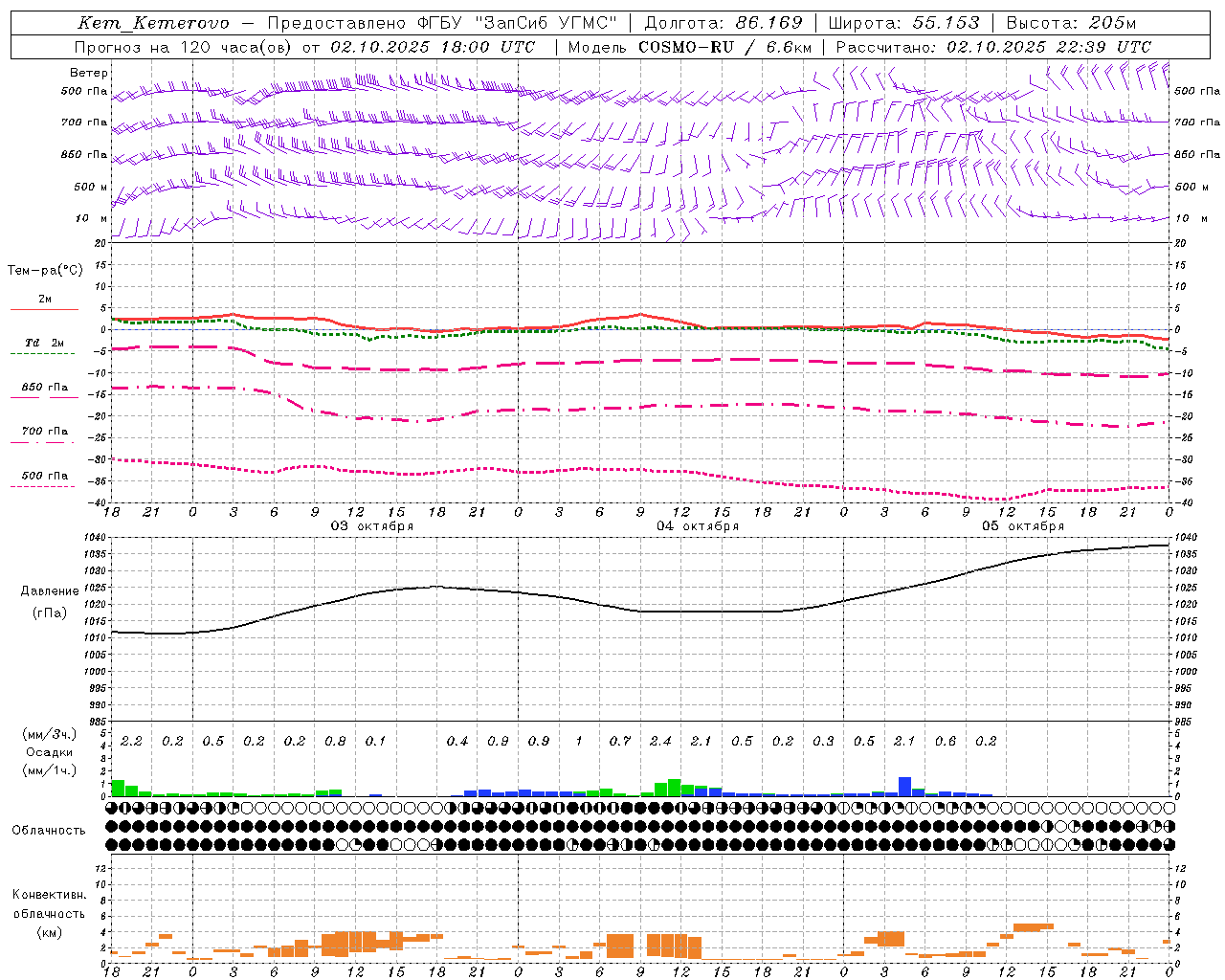1225x980 pixels.
Task: Click the Td 2м dew point legend entry
Action: (45, 343)
